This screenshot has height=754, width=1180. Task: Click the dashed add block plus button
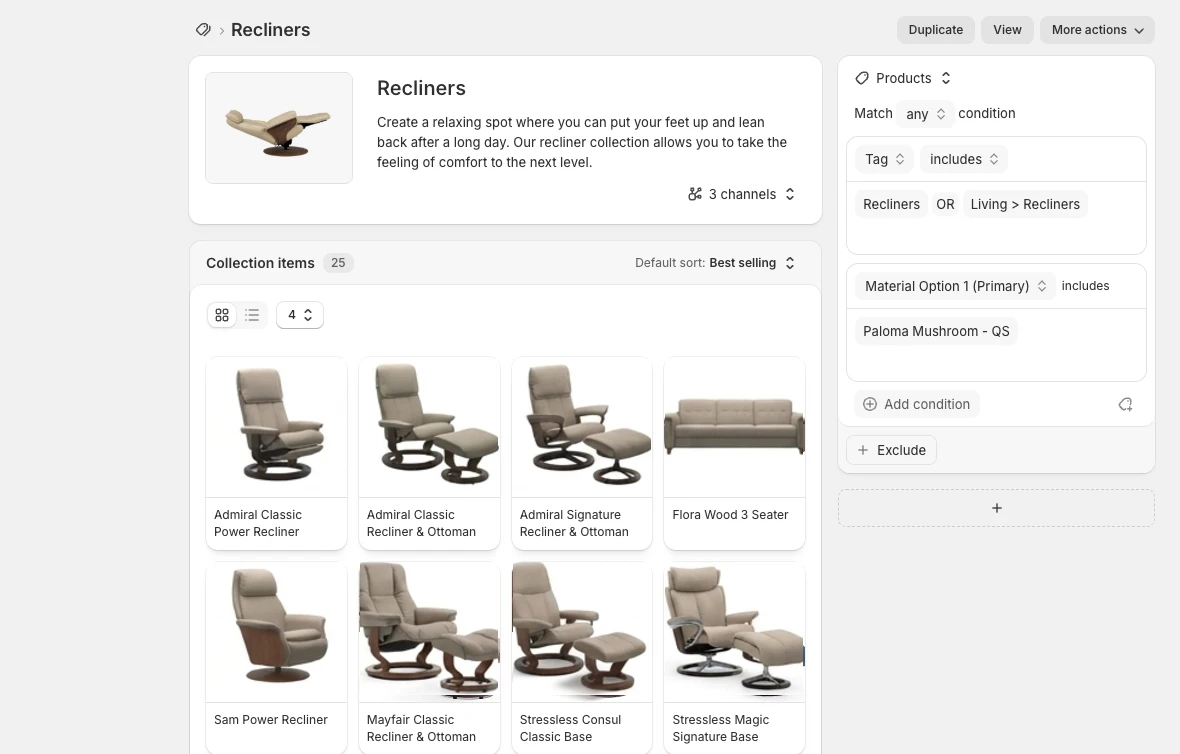pos(996,508)
